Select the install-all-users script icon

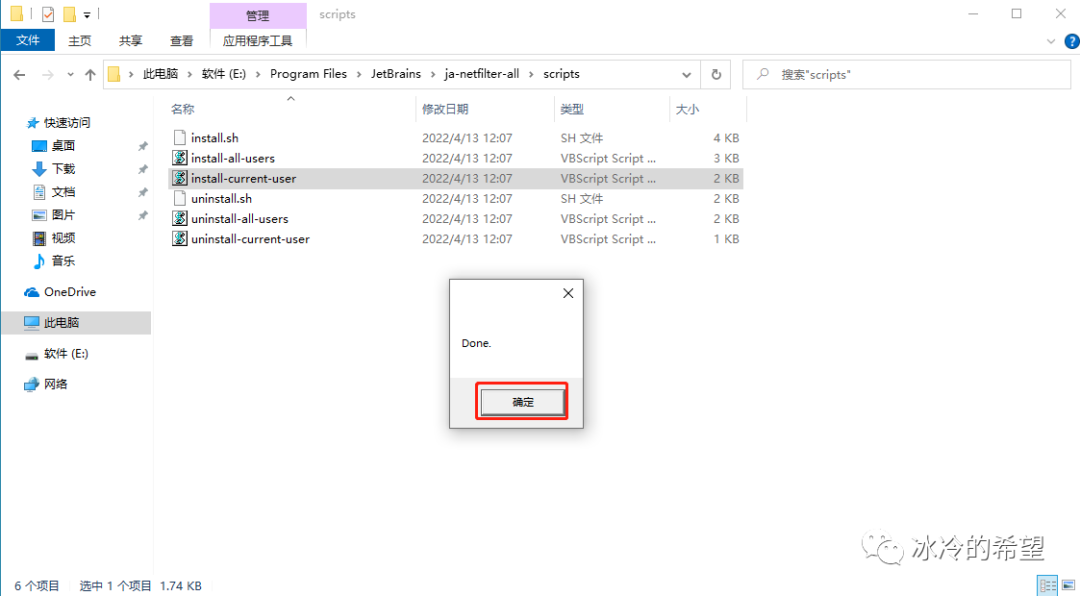point(180,158)
